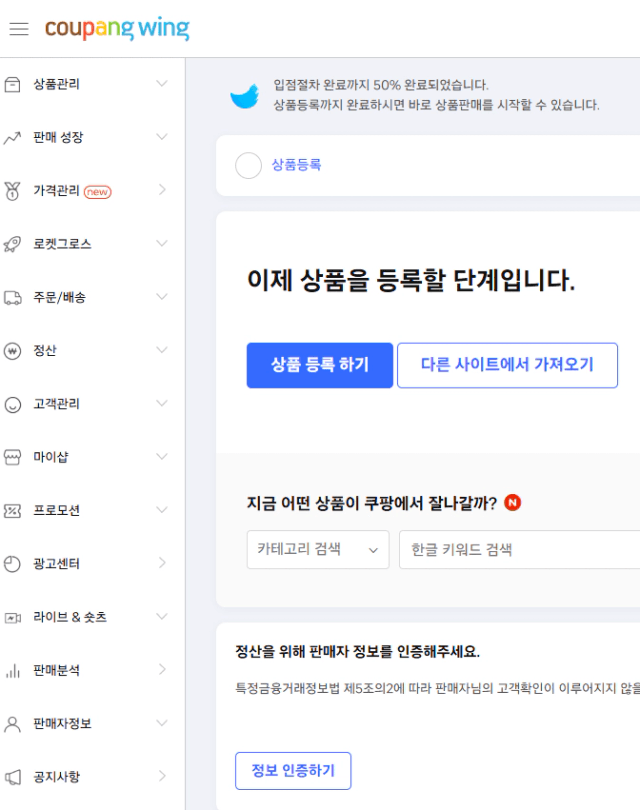Expand the 주문/배송 chevron
640x810 pixels.
point(162,297)
